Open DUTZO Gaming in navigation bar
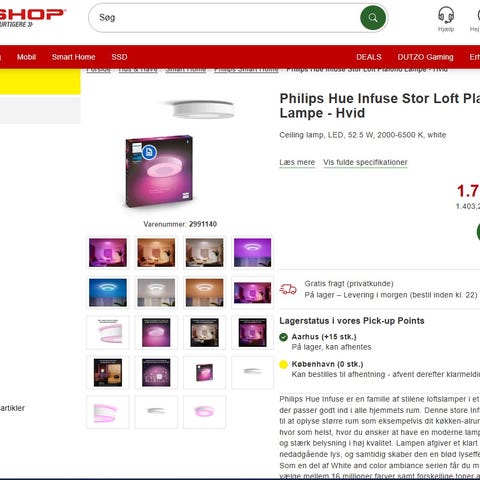The width and height of the screenshot is (480, 480). (x=425, y=57)
